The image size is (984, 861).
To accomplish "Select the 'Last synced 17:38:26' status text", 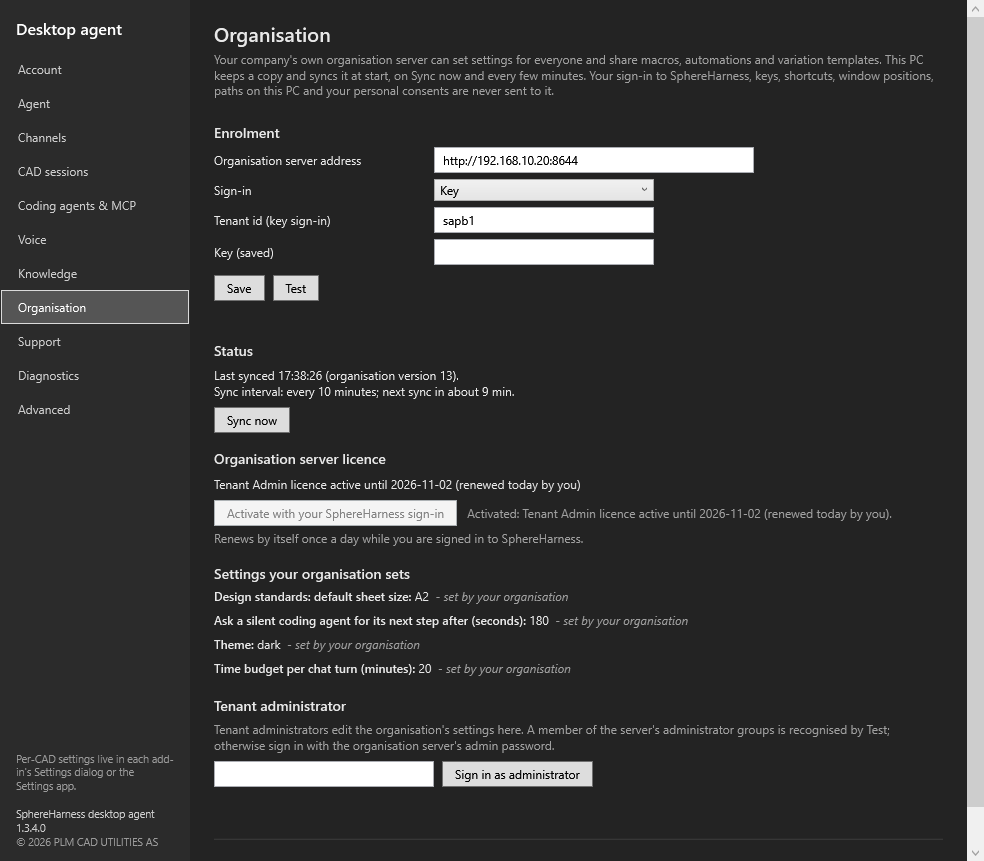I will point(336,376).
